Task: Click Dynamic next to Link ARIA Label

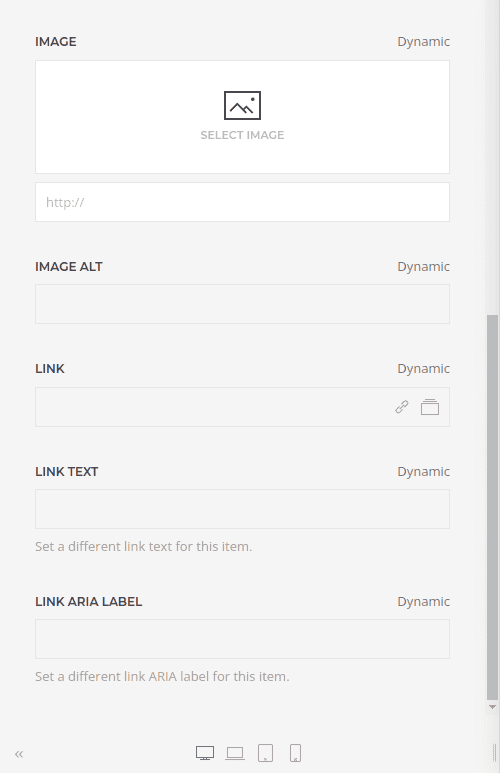Action: [x=424, y=601]
